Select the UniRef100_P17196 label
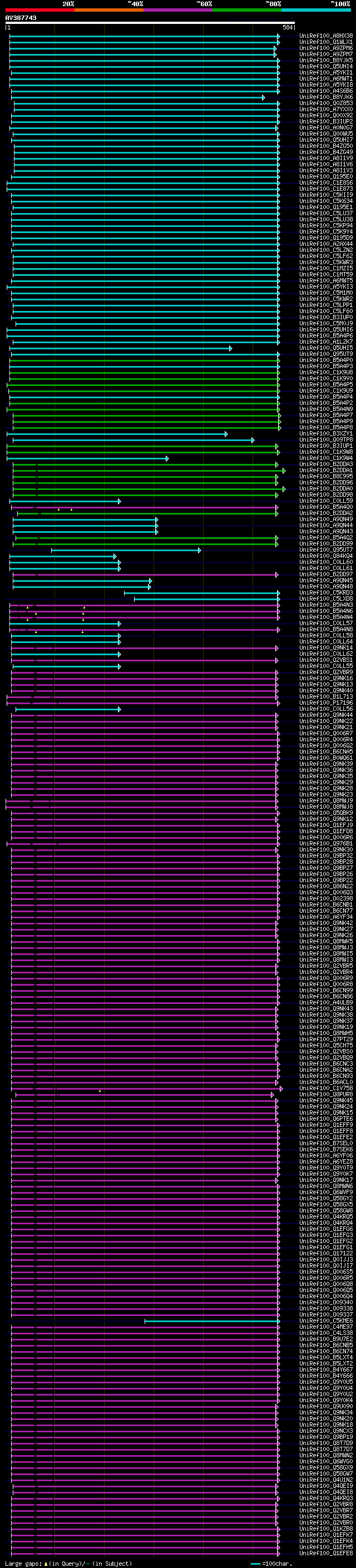The height and width of the screenshot is (1568, 356). tap(326, 703)
